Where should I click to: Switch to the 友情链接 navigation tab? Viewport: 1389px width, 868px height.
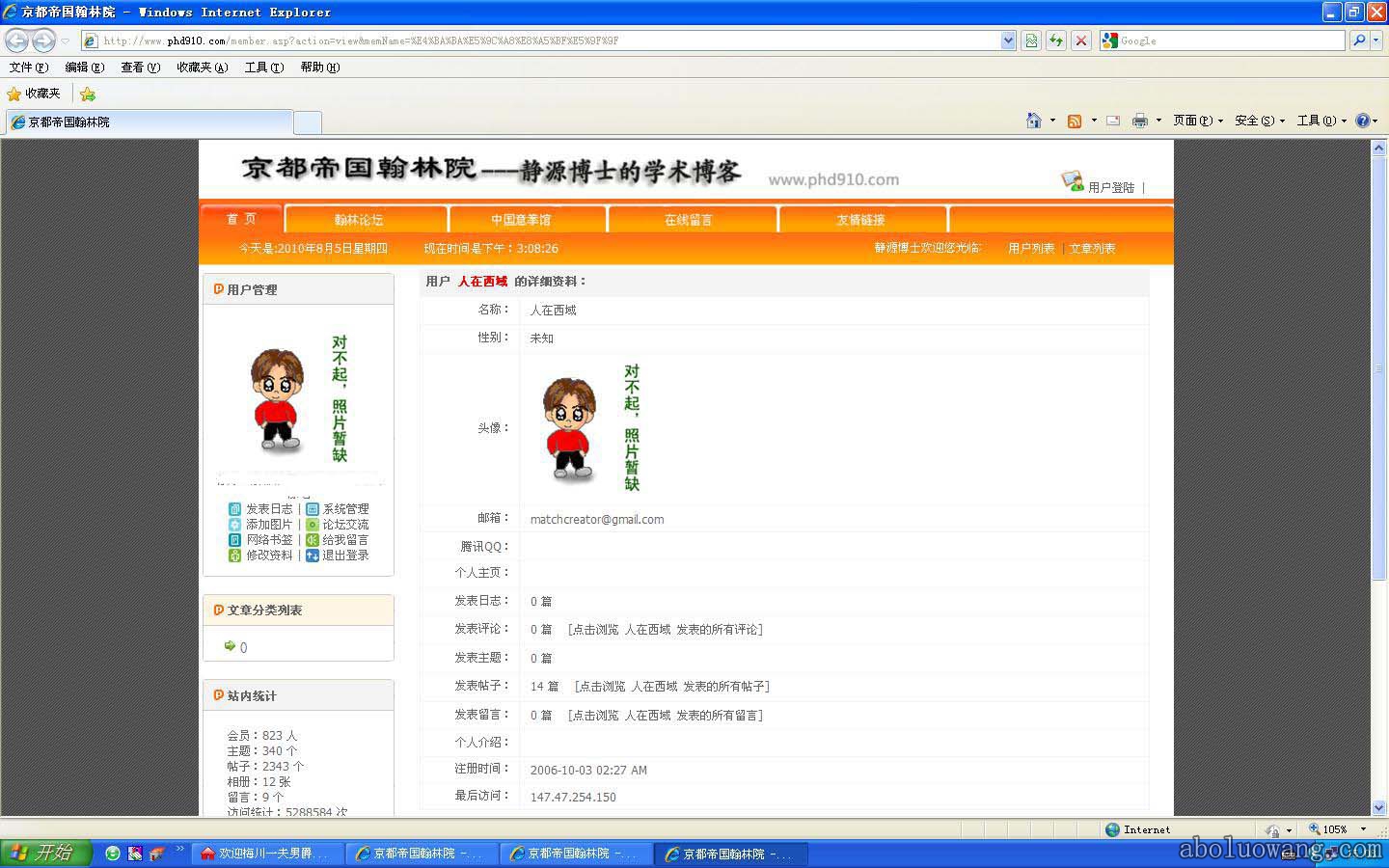[x=863, y=220]
